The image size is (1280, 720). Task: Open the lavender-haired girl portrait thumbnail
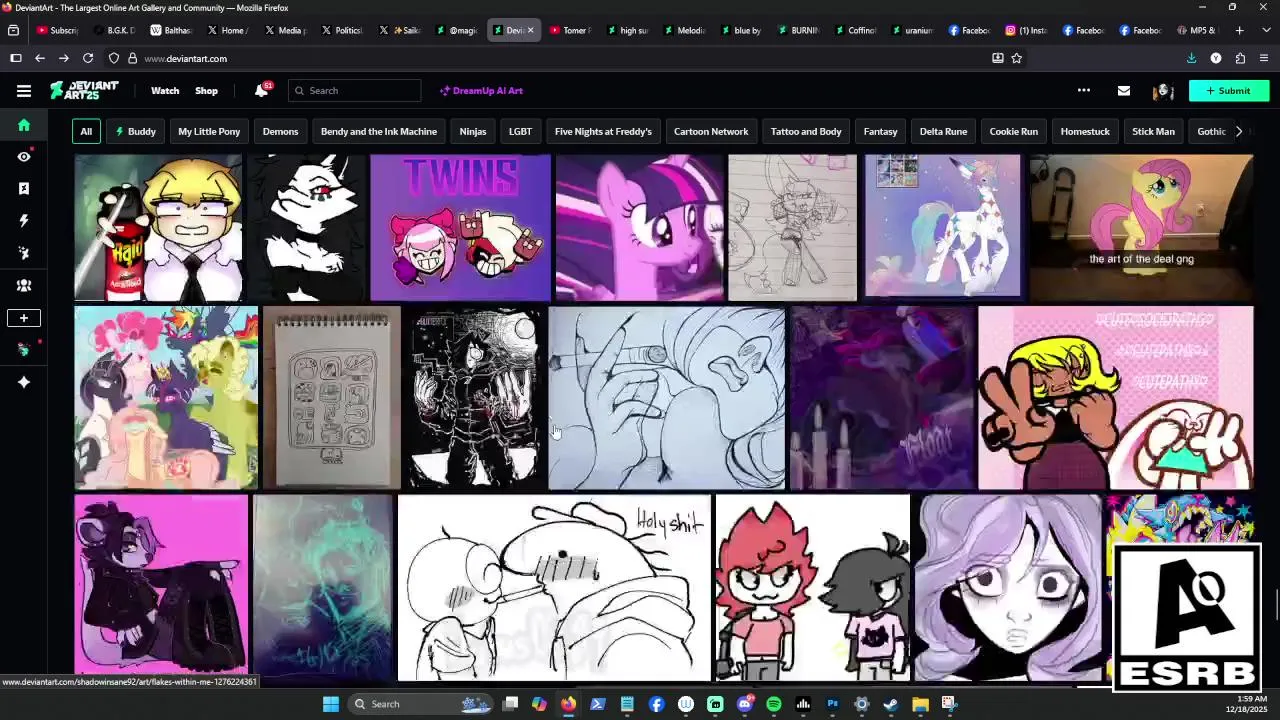tap(1009, 587)
